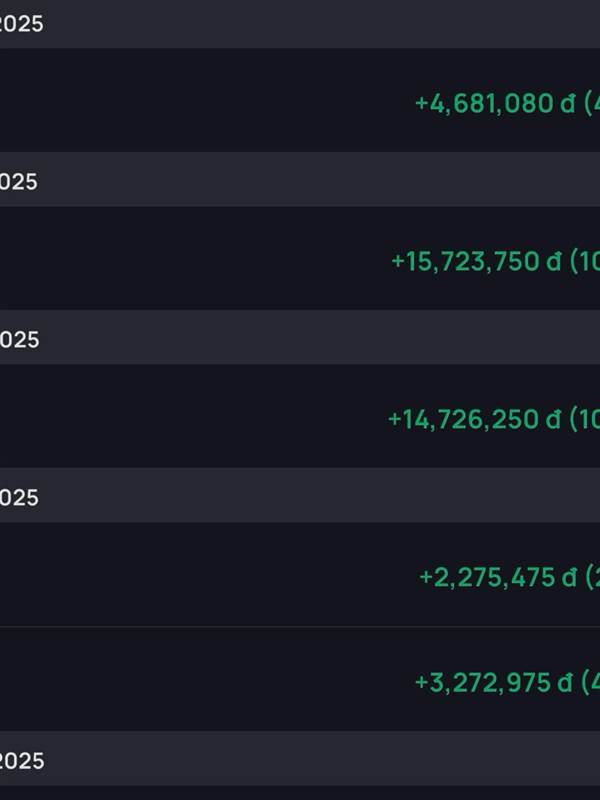Collapse date section above +2,275,475 đ row
This screenshot has width=600, height=800.
pos(20,497)
